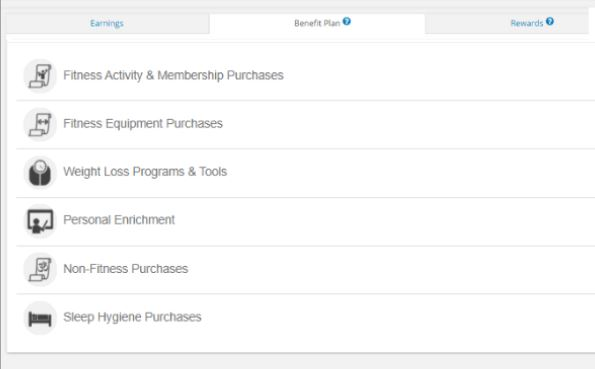This screenshot has height=369, width=595.
Task: Select the Benefit Plan tab
Action: pos(317,24)
